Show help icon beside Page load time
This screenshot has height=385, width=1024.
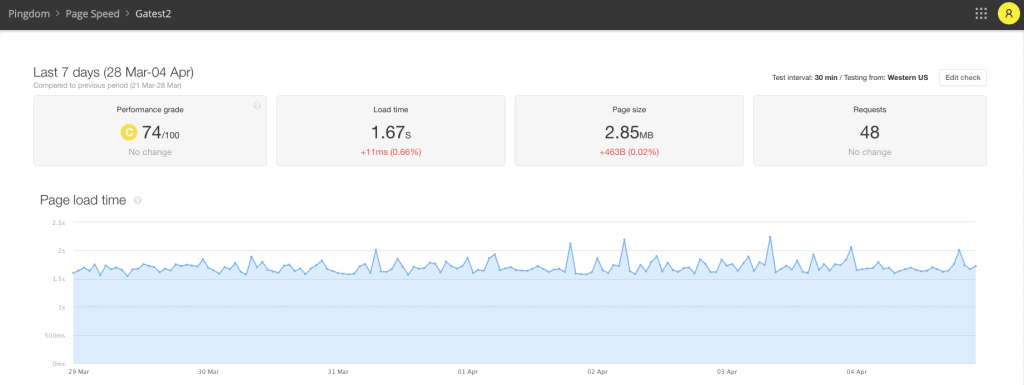point(137,201)
